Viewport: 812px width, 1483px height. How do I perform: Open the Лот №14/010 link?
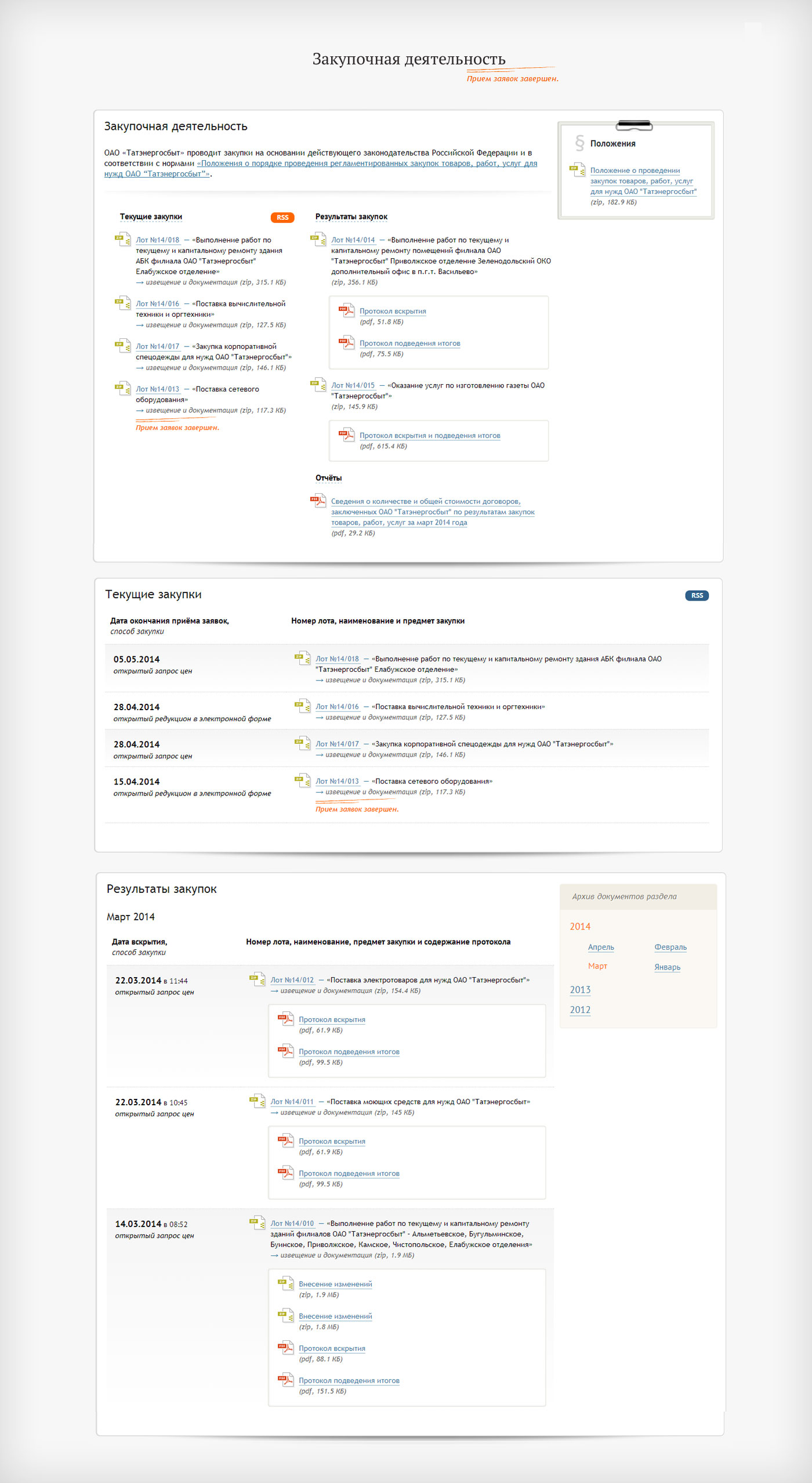292,1224
